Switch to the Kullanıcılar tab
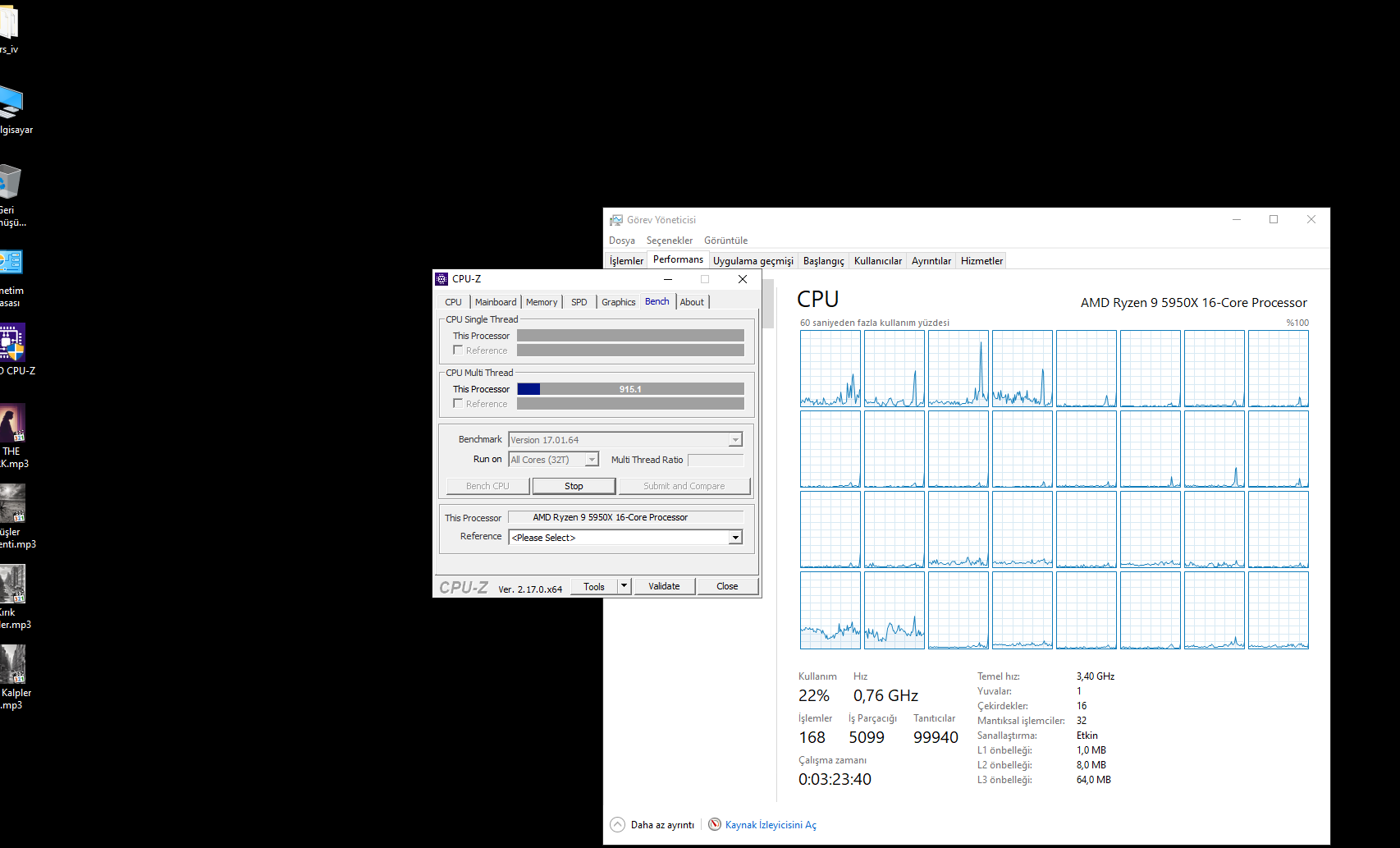This screenshot has width=1400, height=848. 878,261
